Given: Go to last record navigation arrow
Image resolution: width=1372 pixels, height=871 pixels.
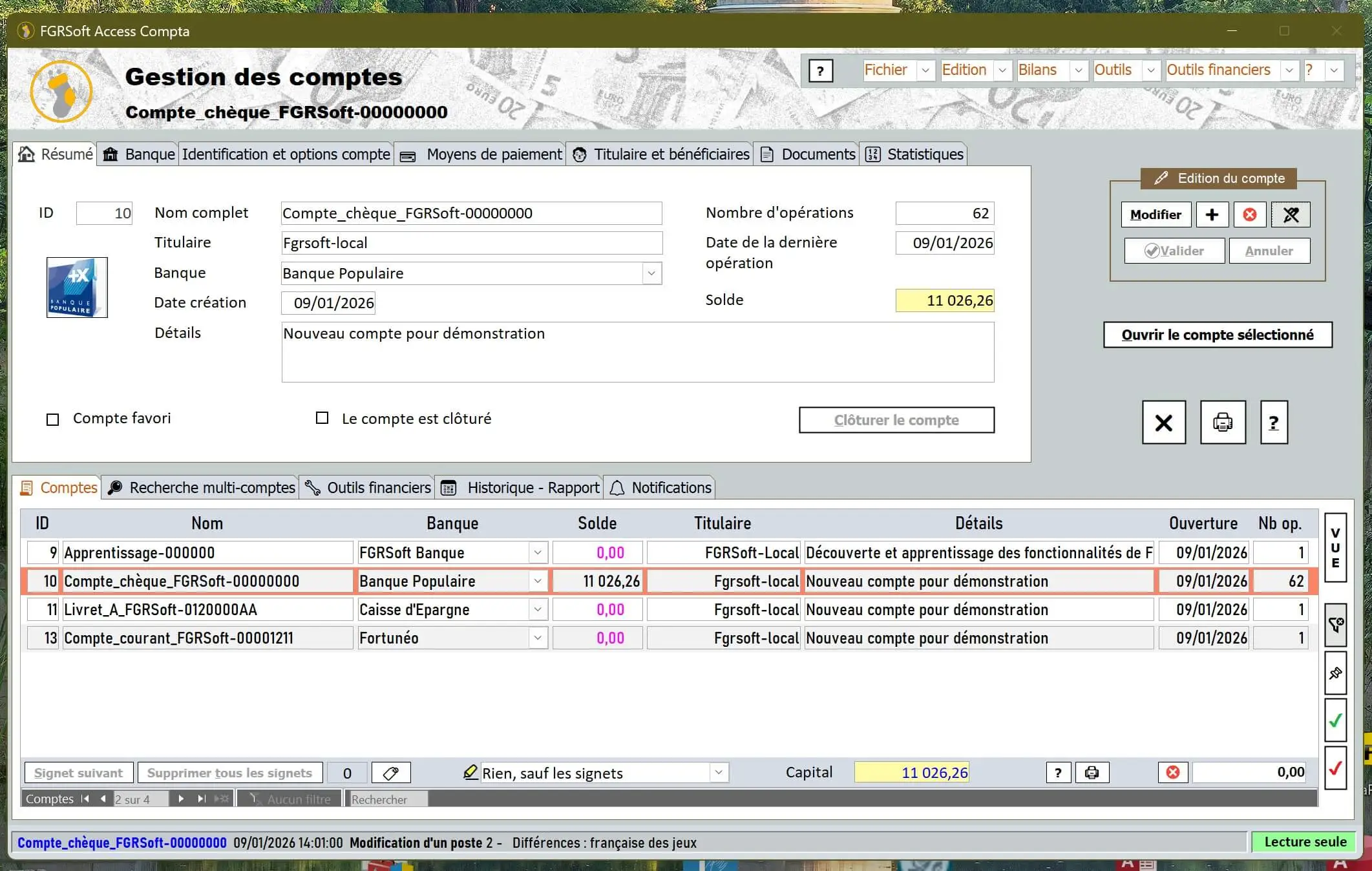Looking at the screenshot, I should click(202, 799).
